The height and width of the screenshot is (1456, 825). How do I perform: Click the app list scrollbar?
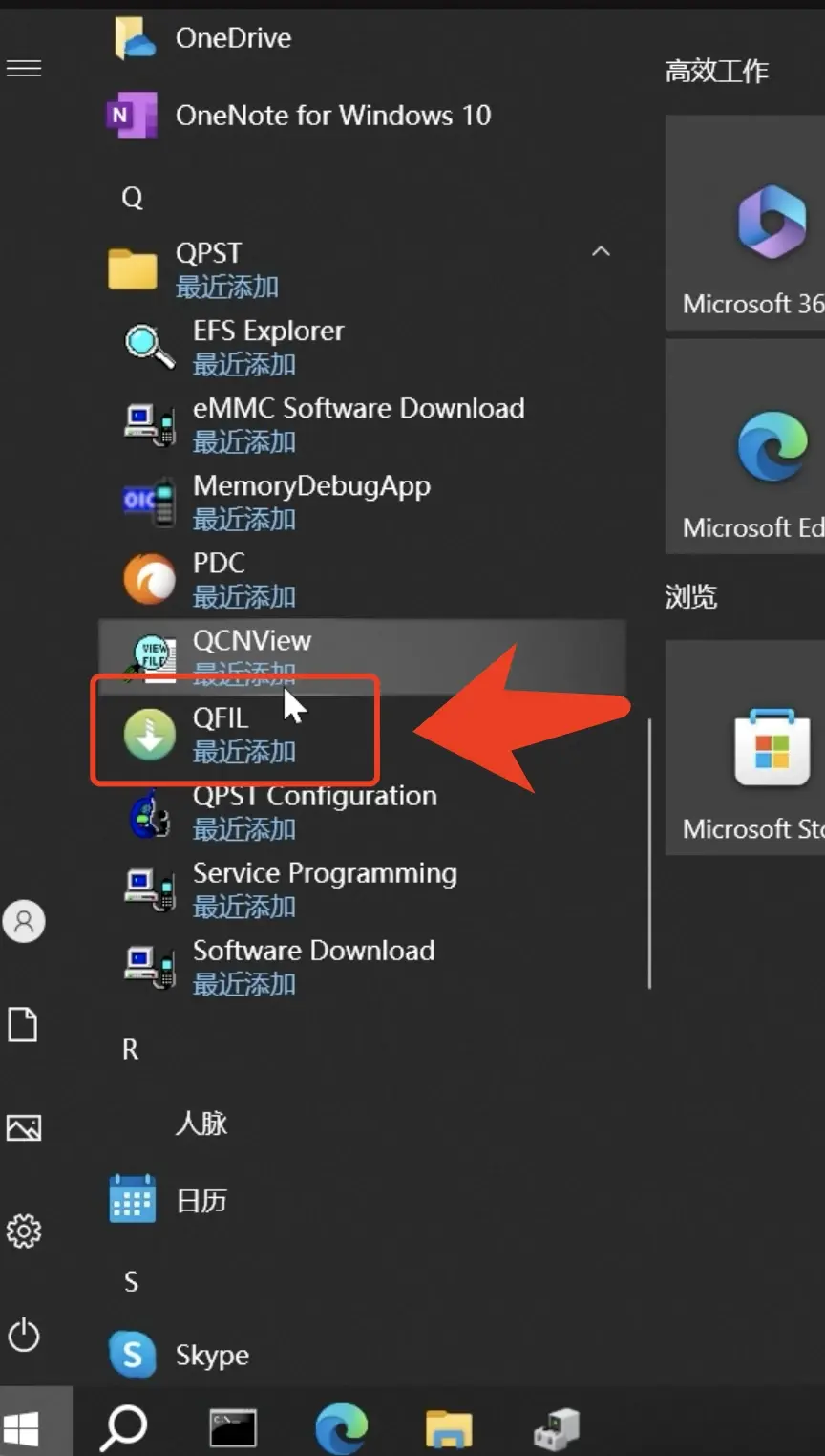coord(649,850)
